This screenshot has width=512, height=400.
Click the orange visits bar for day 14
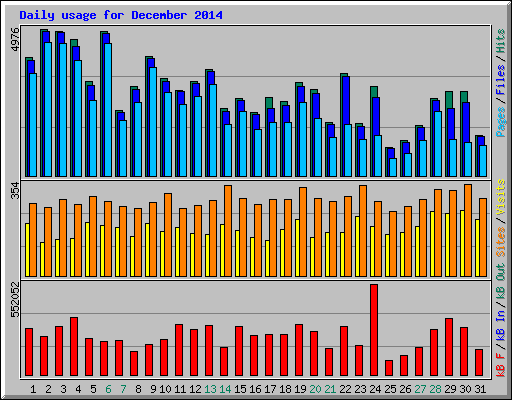(228, 231)
